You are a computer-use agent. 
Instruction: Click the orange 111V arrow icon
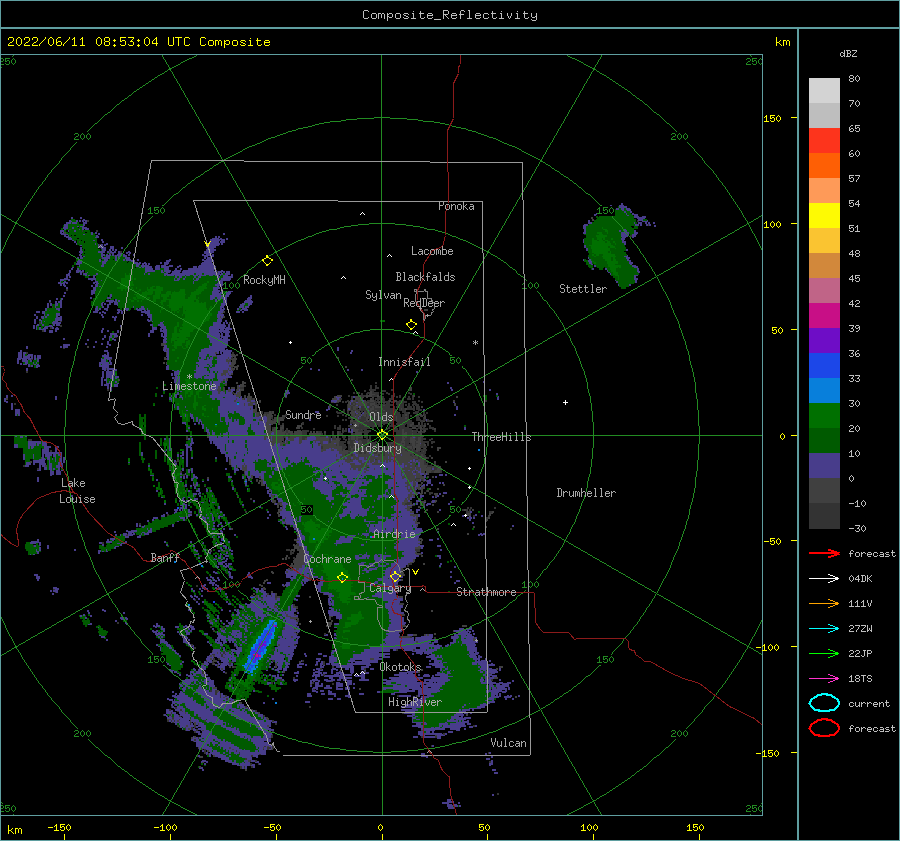tap(824, 603)
